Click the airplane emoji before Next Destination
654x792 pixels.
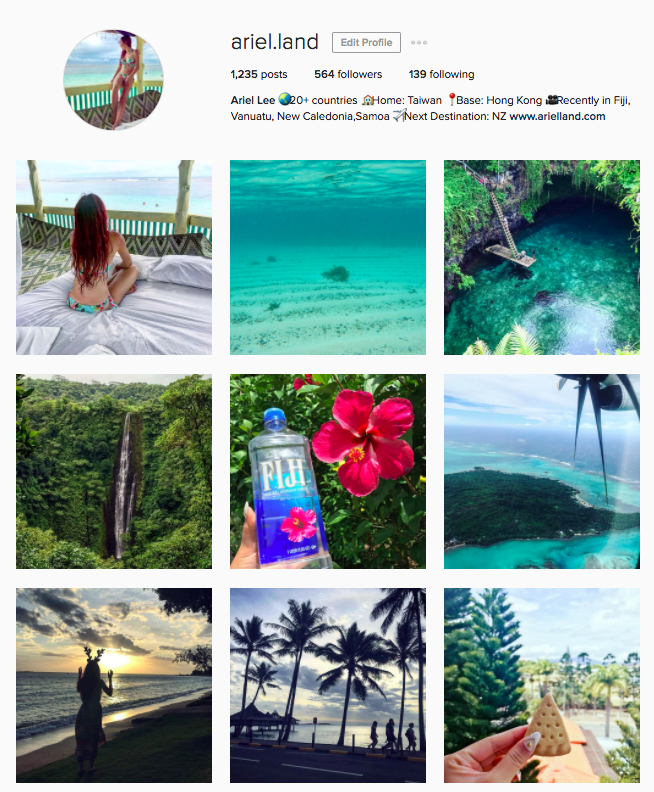pos(399,116)
